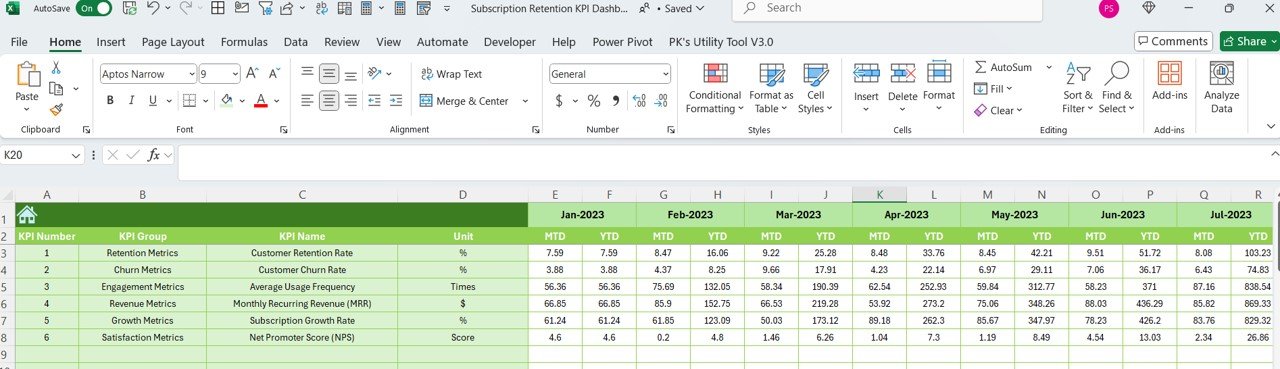Click Increase Indent icon

tap(397, 101)
